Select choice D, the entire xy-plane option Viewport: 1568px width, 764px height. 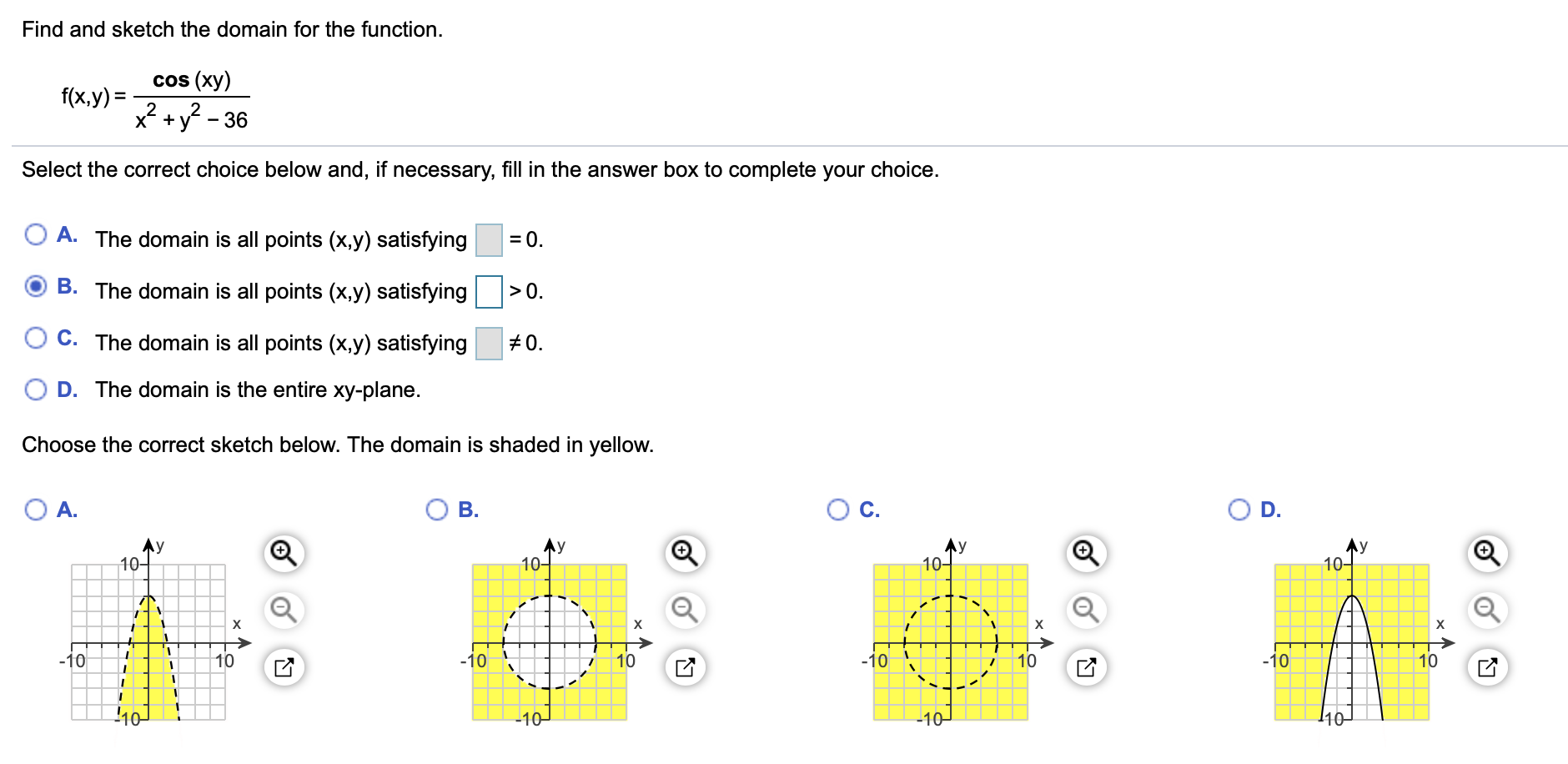point(35,389)
